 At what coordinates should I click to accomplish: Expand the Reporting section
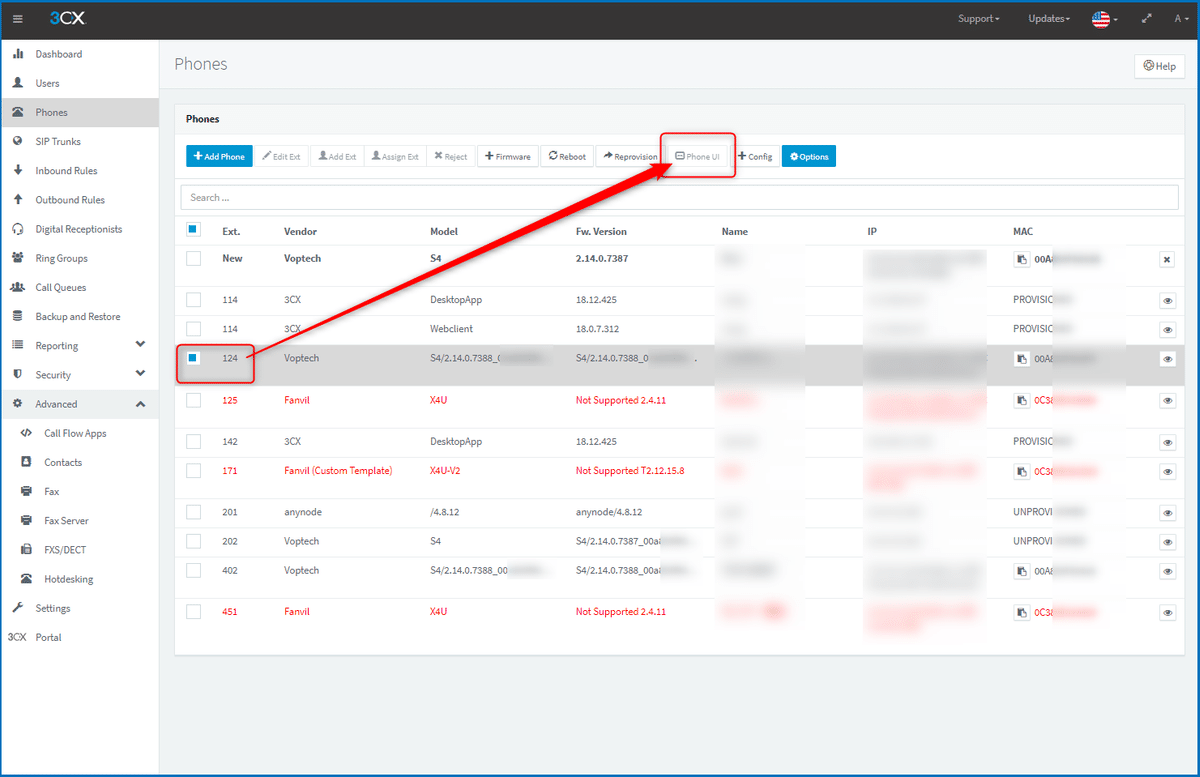pyautogui.click(x=79, y=346)
